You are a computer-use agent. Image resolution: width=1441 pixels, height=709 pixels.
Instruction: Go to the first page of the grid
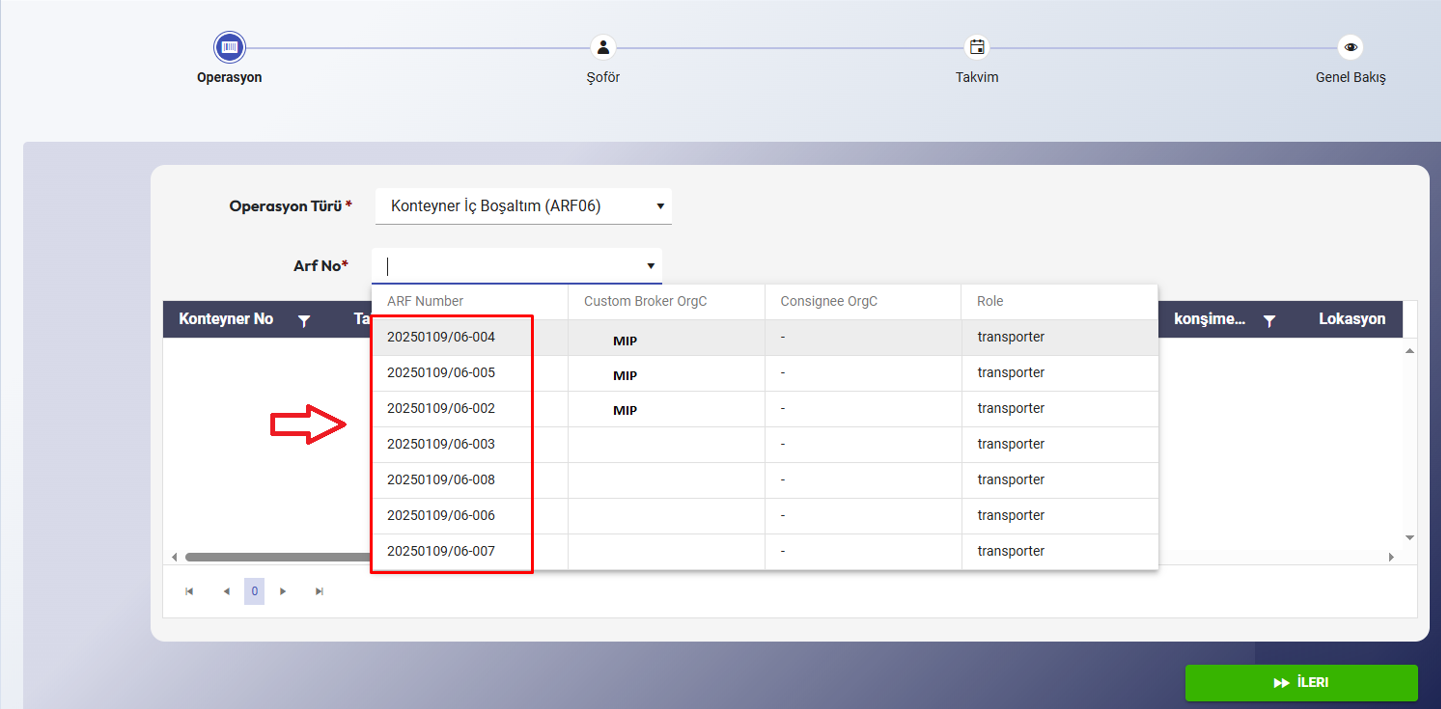pyautogui.click(x=189, y=592)
